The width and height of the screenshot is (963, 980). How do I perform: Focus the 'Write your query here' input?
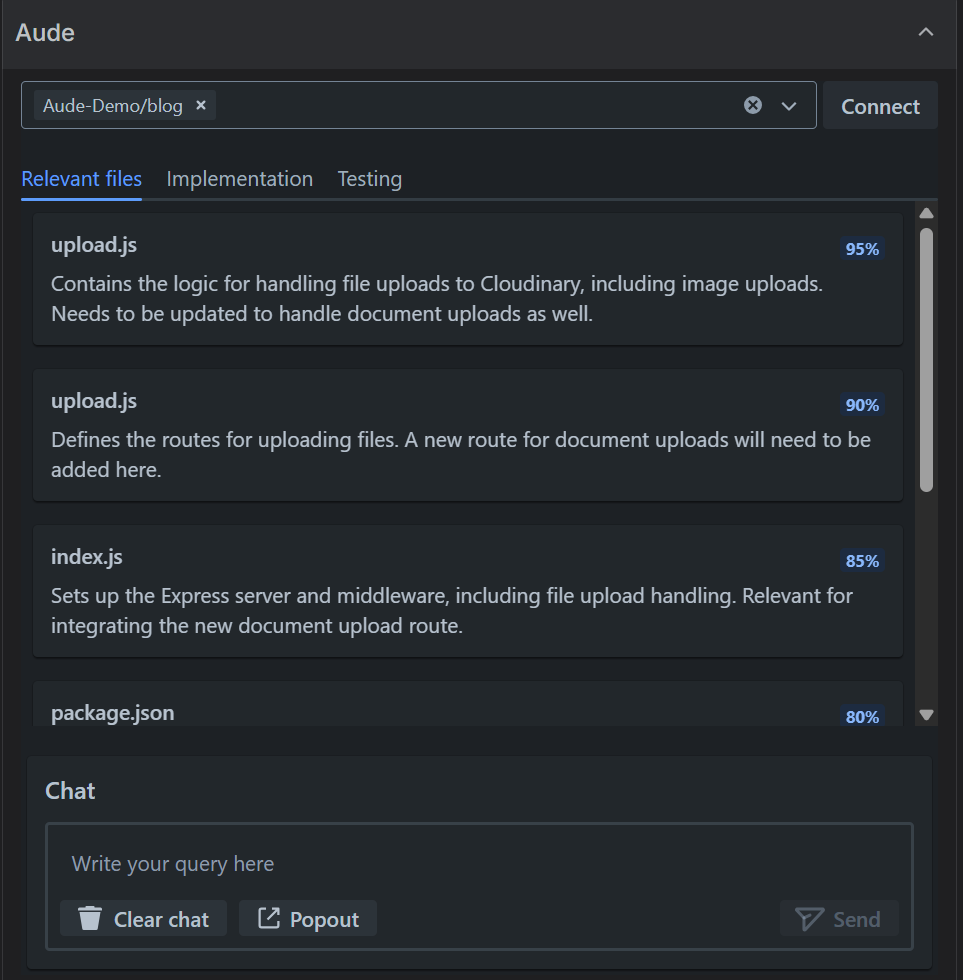[x=478, y=864]
